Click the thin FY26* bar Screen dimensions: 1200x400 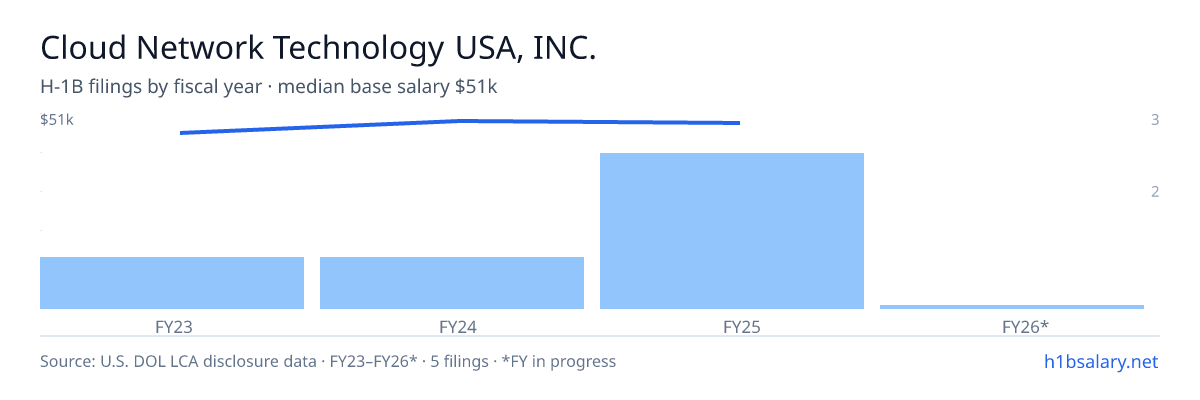point(1012,307)
